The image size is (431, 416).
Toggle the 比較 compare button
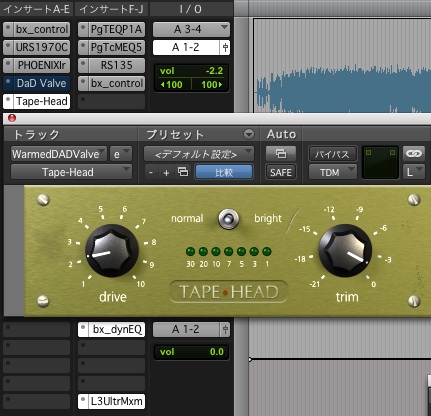point(224,172)
